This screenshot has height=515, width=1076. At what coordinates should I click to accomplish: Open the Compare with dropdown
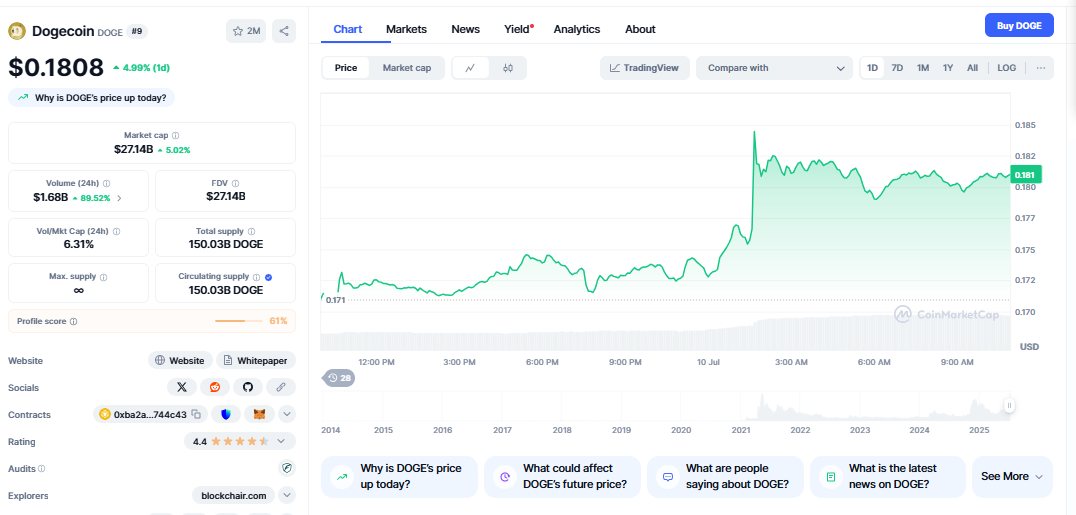point(775,68)
